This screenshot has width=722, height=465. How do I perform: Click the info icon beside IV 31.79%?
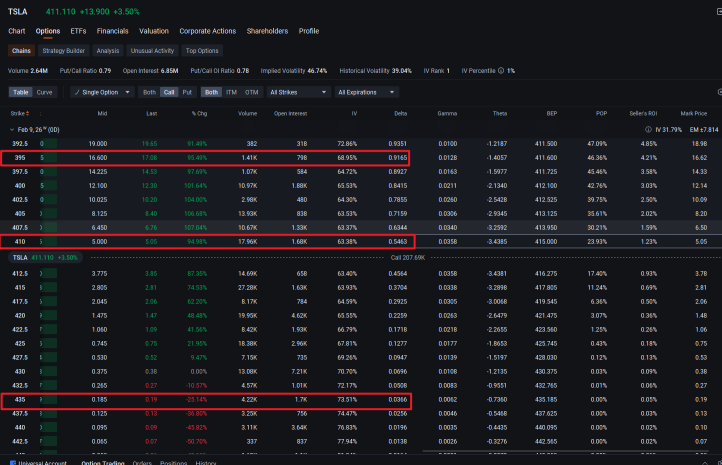[648, 130]
